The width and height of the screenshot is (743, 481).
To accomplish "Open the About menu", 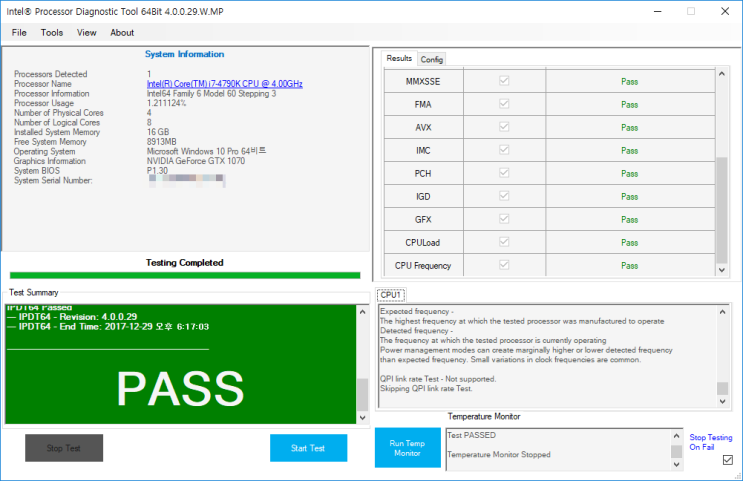I will click(x=122, y=33).
